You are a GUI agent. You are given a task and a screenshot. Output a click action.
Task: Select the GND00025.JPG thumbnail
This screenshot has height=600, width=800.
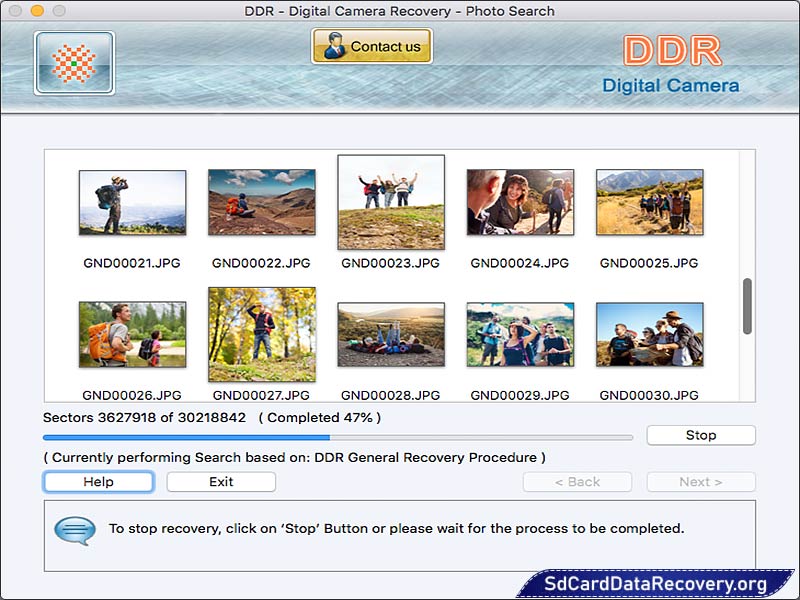(x=649, y=202)
